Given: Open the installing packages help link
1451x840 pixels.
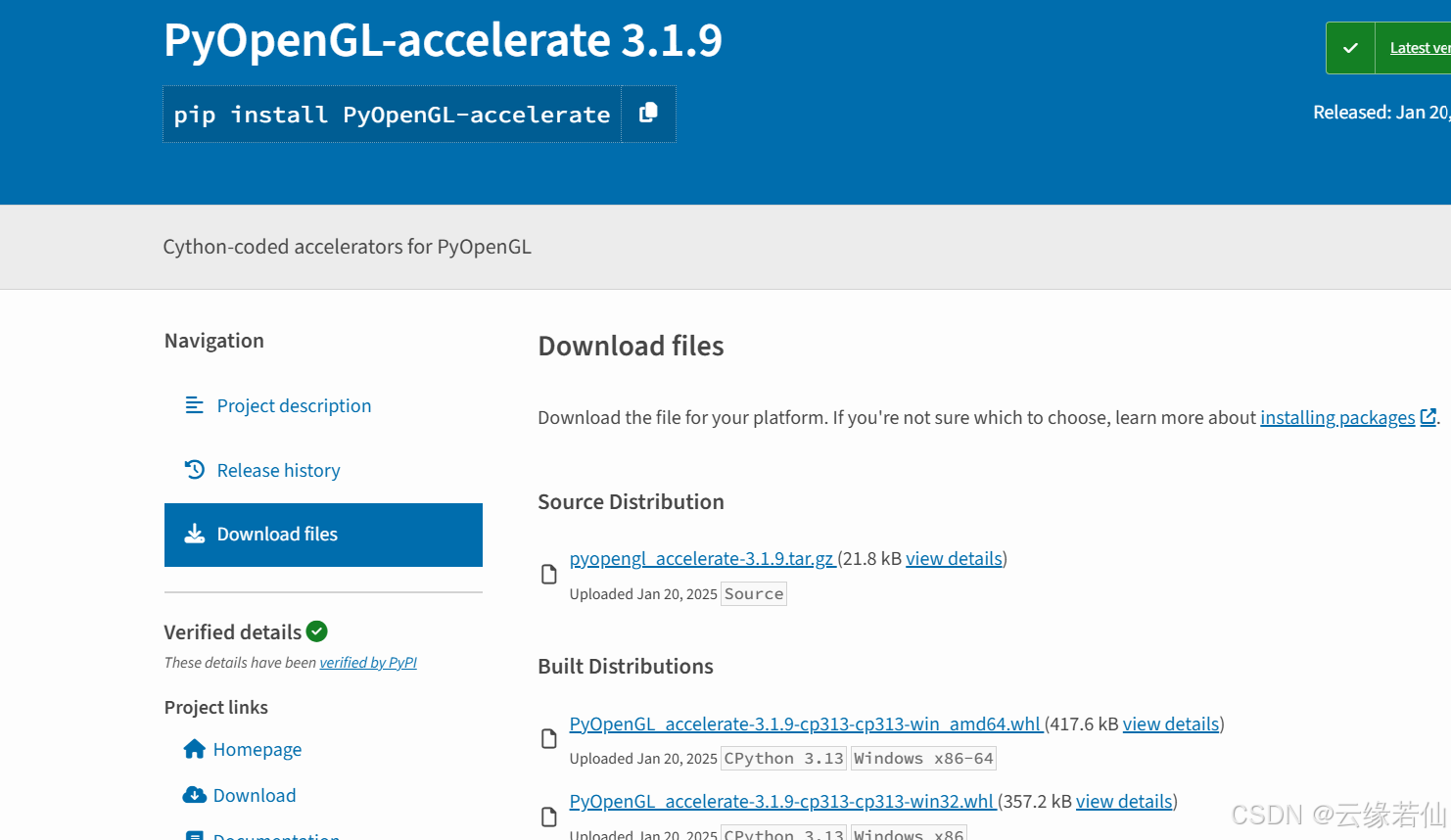Looking at the screenshot, I should click(x=1337, y=417).
